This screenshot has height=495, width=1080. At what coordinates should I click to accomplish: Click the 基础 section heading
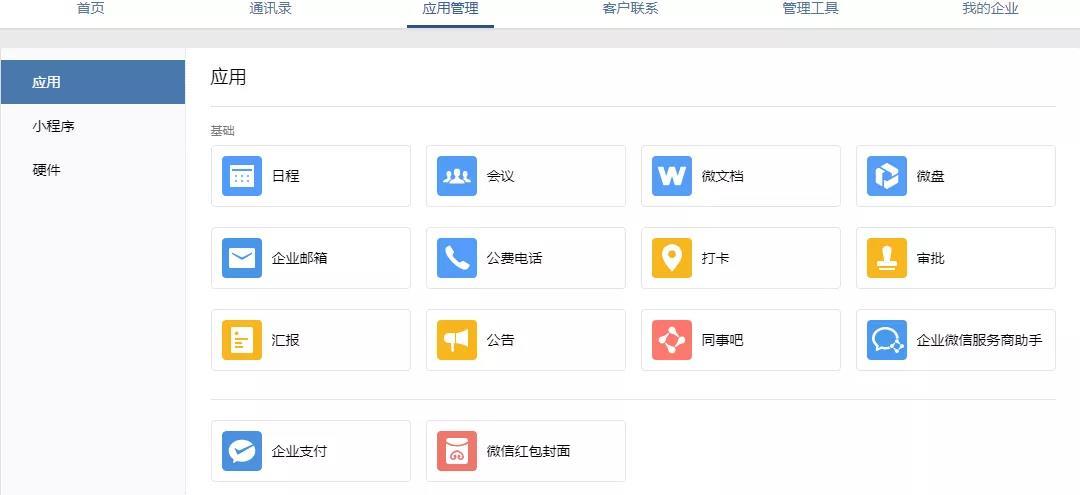222,131
